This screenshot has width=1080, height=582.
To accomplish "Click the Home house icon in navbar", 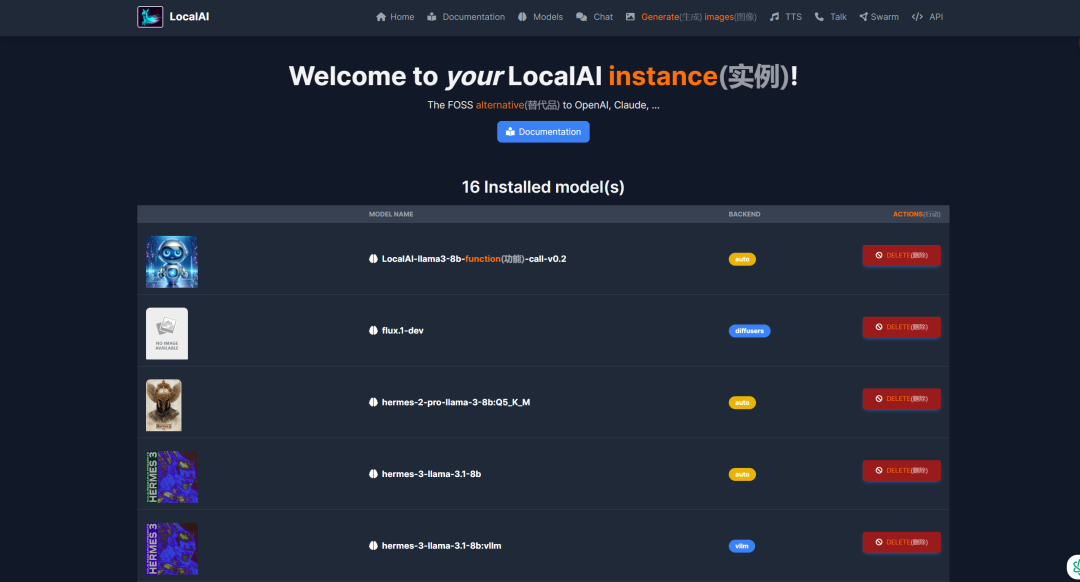I will (380, 16).
